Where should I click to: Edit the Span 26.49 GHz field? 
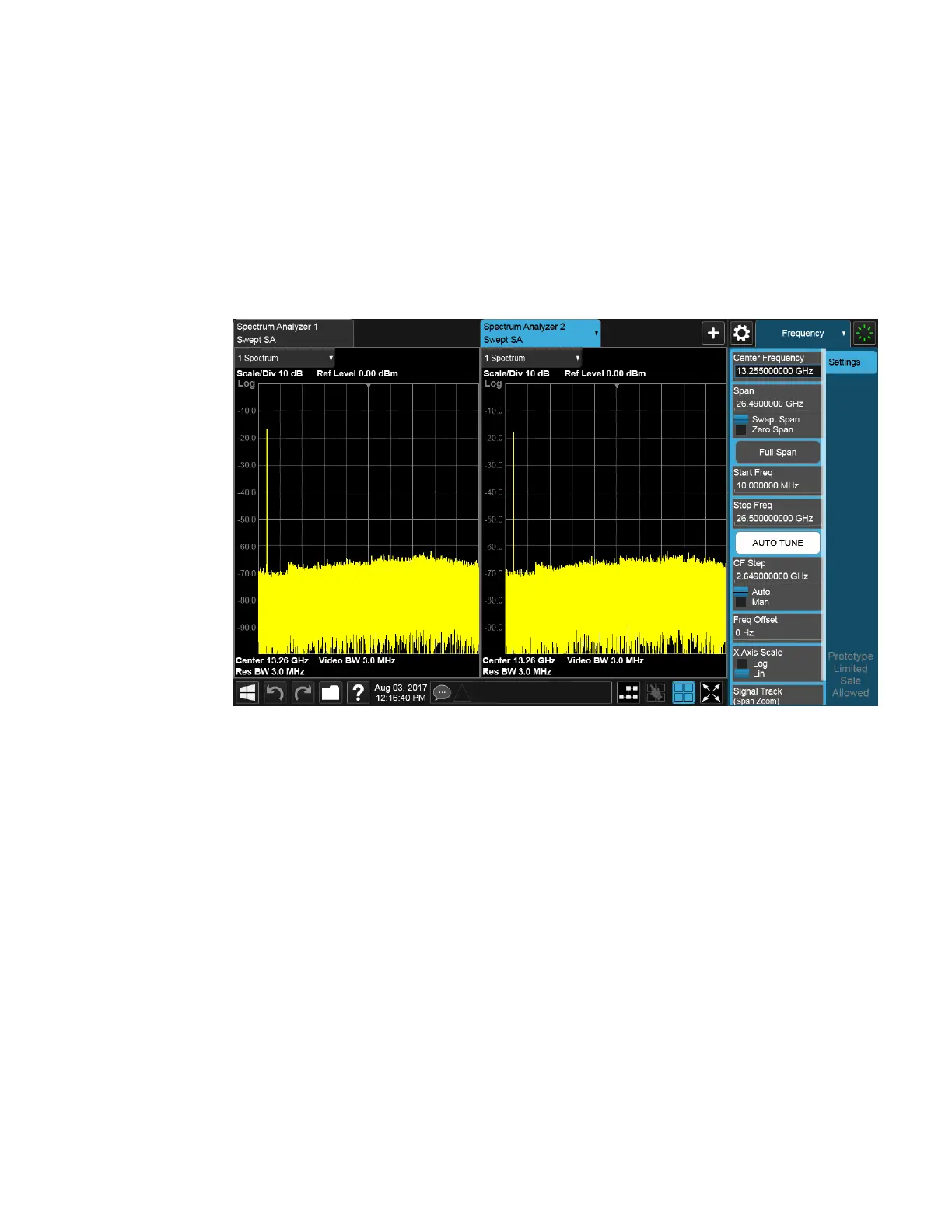777,404
